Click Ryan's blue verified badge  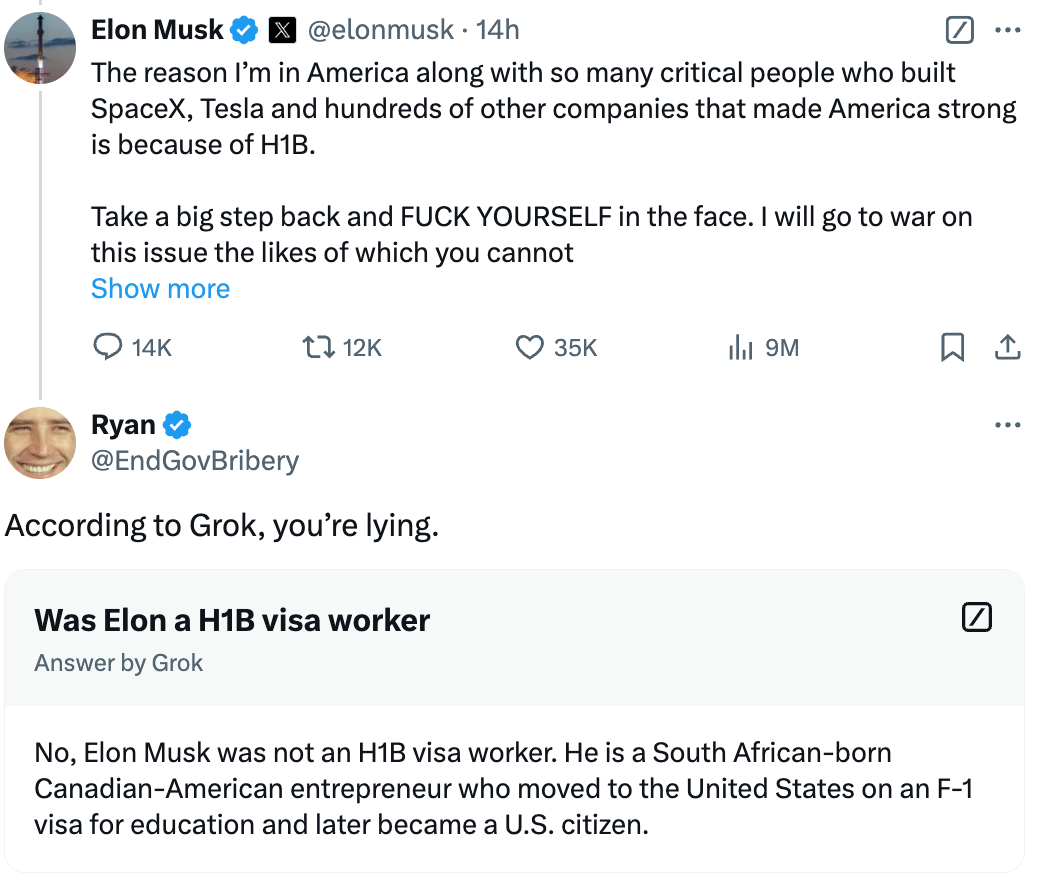(177, 425)
